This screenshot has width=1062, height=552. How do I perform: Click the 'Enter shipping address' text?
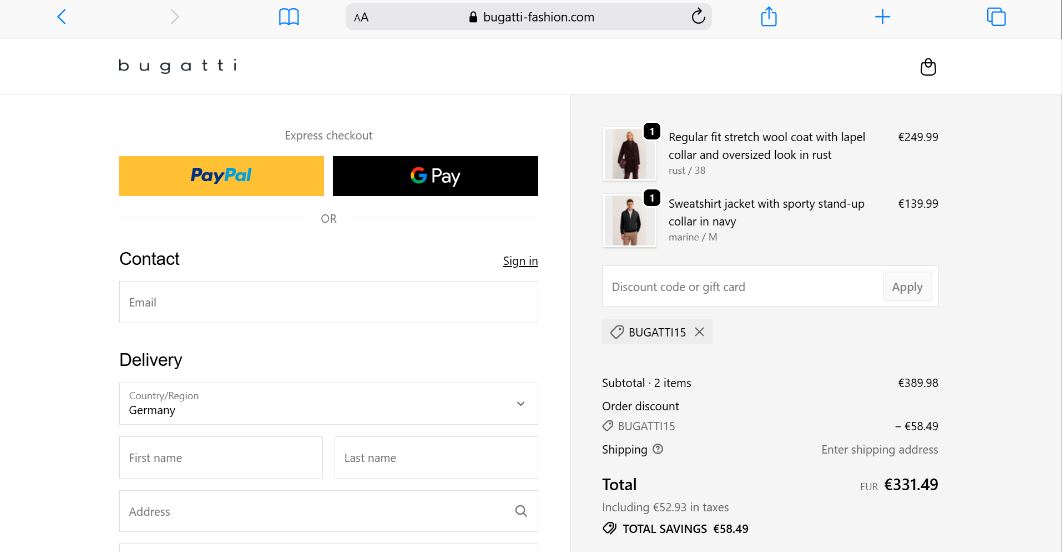point(880,450)
